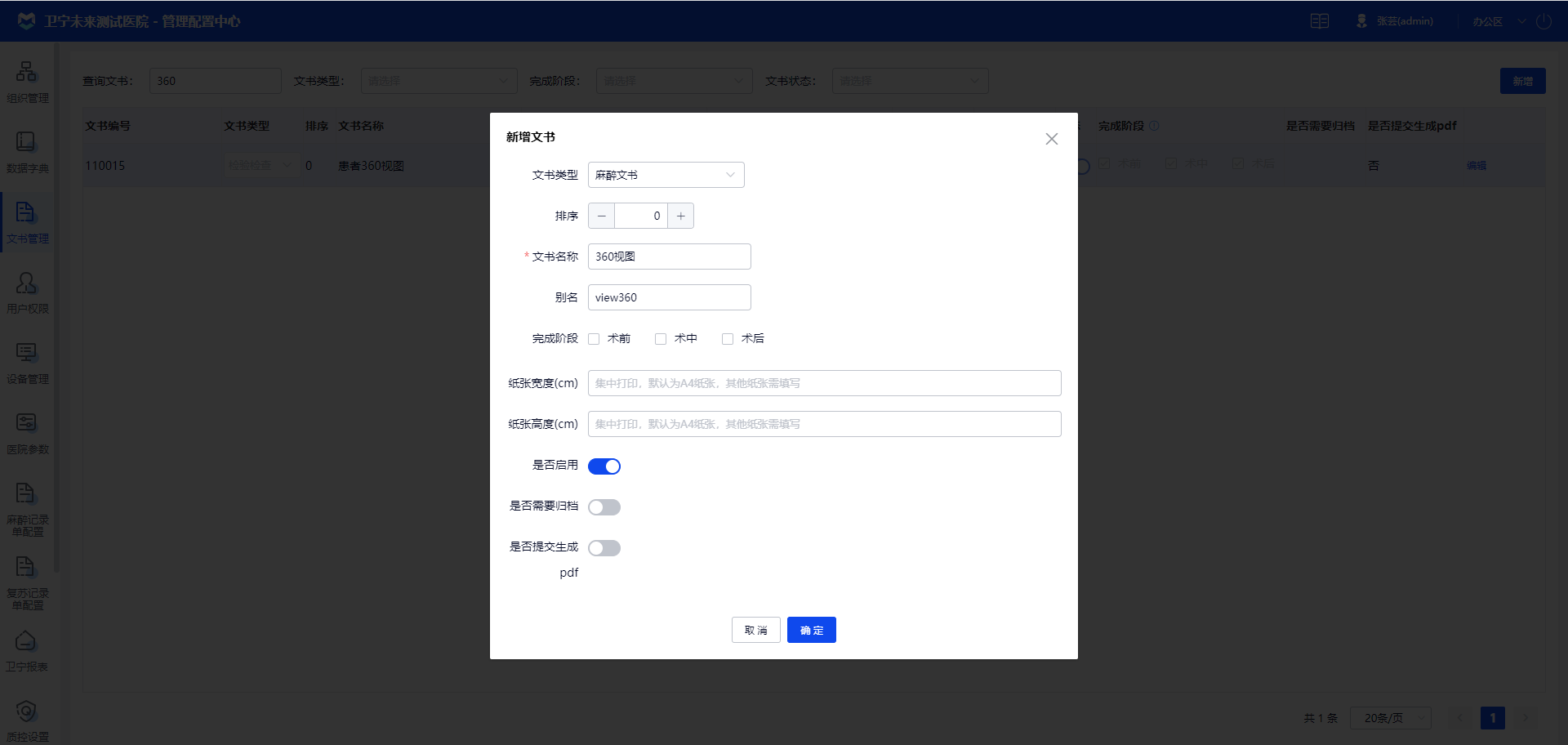Image resolution: width=1568 pixels, height=745 pixels.
Task: Click table cell 110015
Action: coord(105,165)
